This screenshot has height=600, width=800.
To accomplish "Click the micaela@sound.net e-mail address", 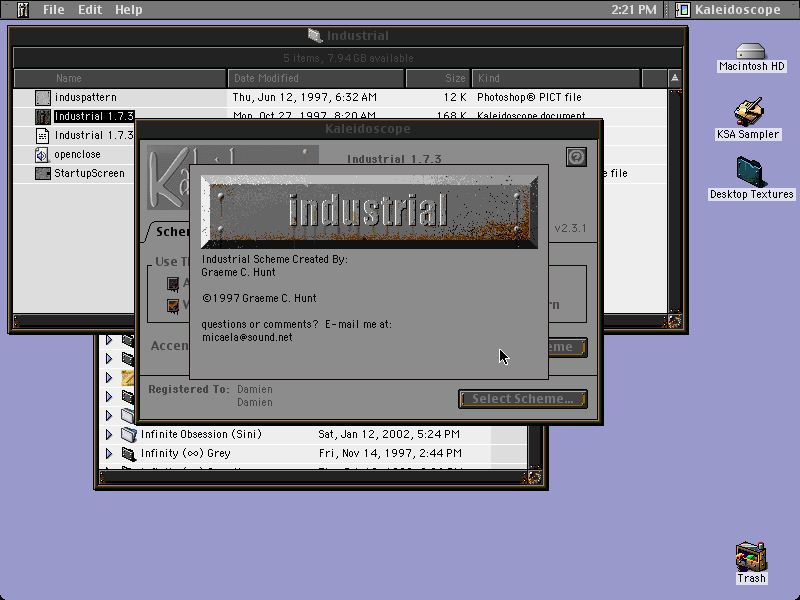I will click(x=247, y=337).
